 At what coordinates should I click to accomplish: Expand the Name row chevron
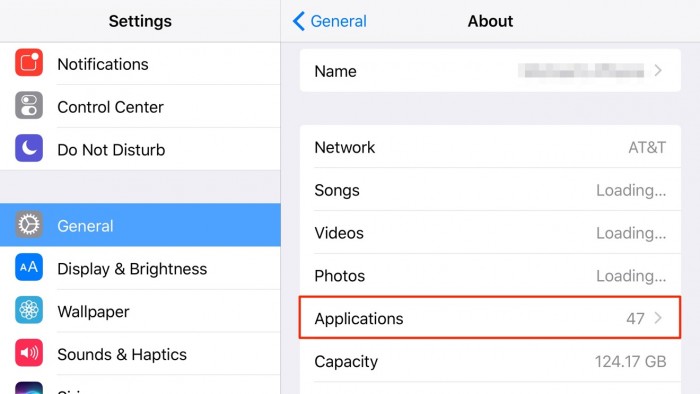[658, 71]
